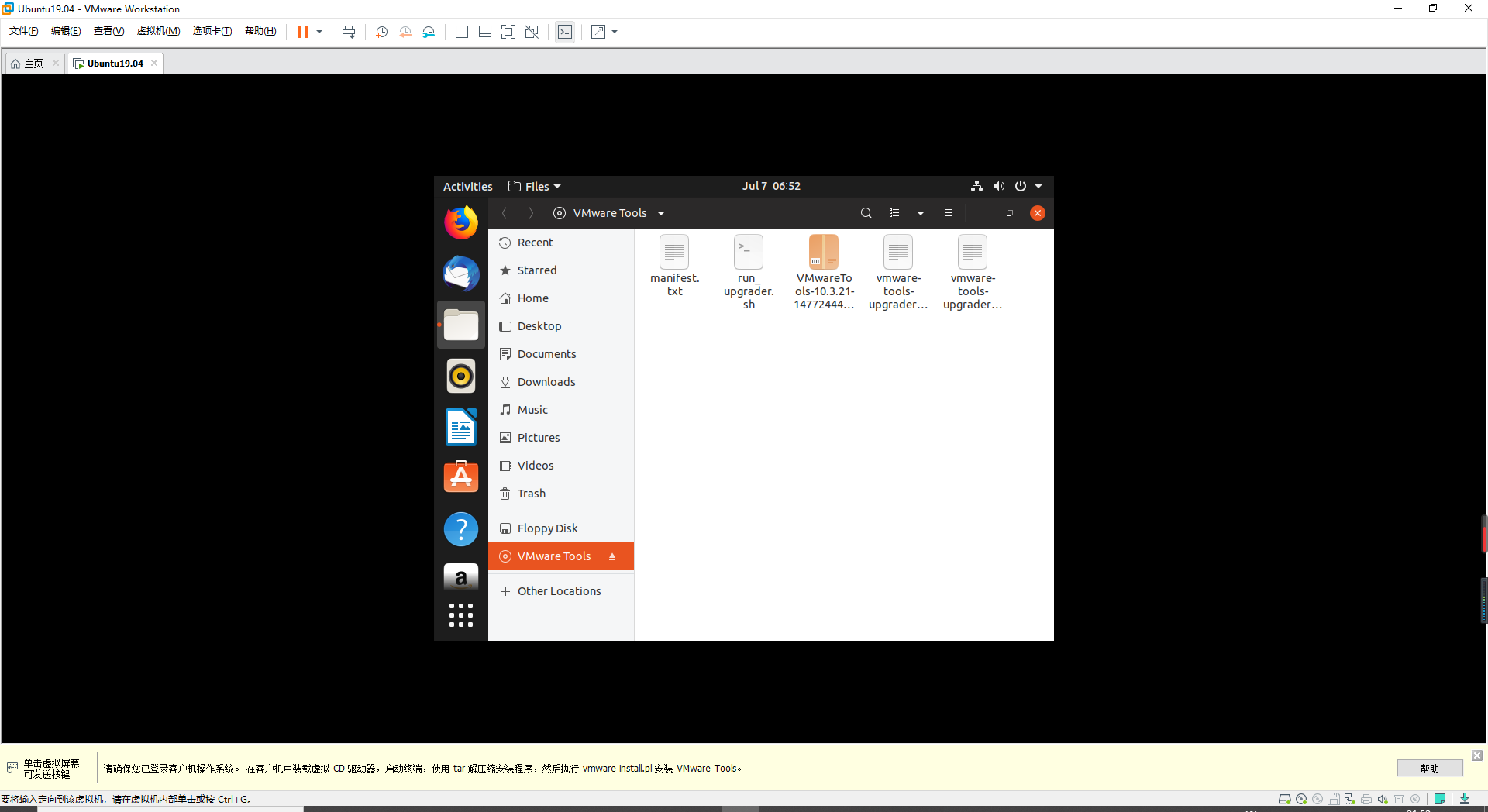This screenshot has height=812, width=1488.
Task: Toggle list view in Files header
Action: (894, 213)
